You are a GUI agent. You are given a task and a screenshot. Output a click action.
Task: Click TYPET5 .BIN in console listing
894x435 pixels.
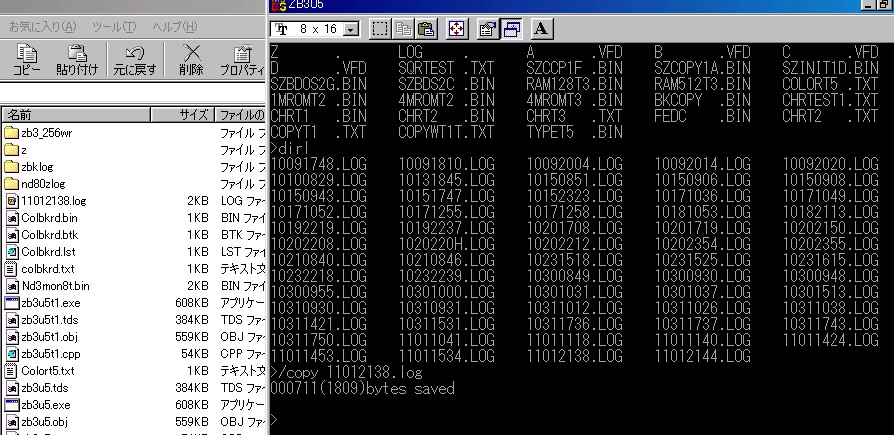[575, 132]
